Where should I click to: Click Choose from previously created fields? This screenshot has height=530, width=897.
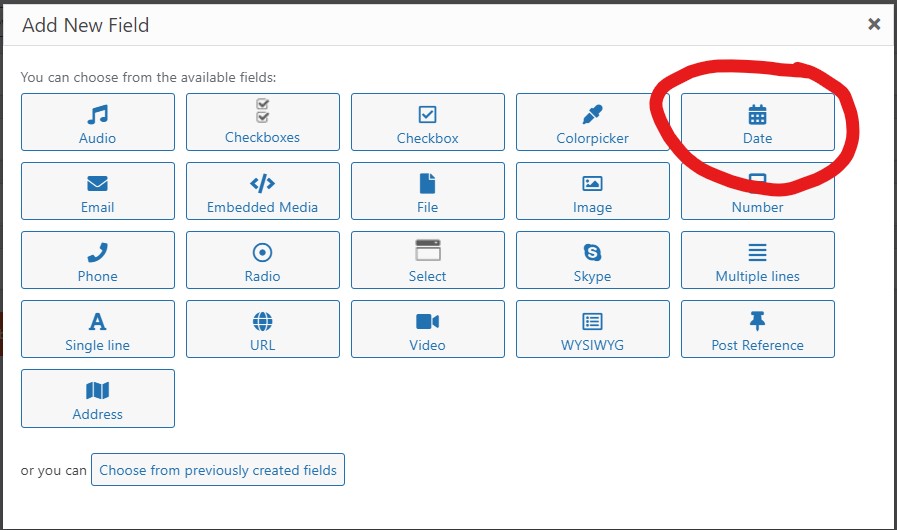point(218,470)
